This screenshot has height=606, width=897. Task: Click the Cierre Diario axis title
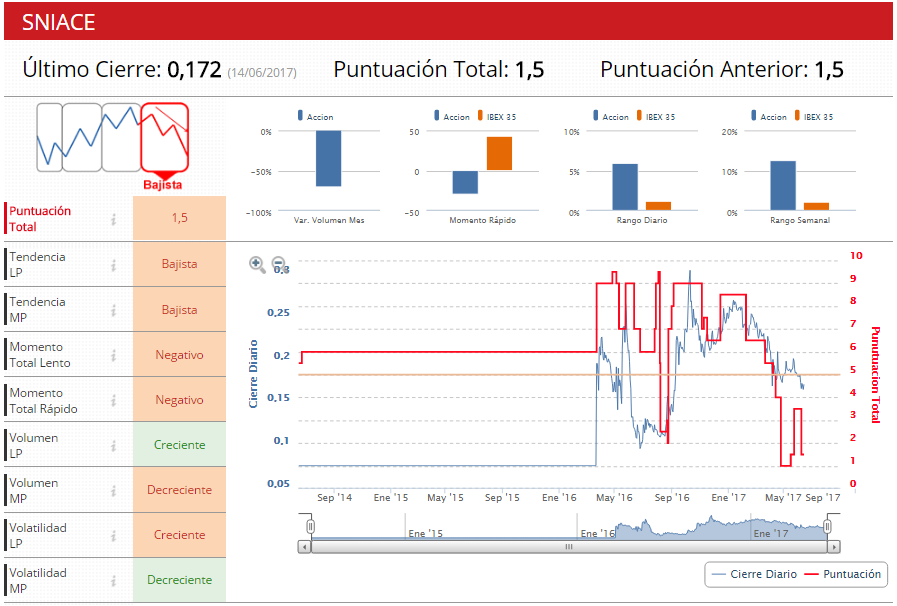click(x=253, y=374)
